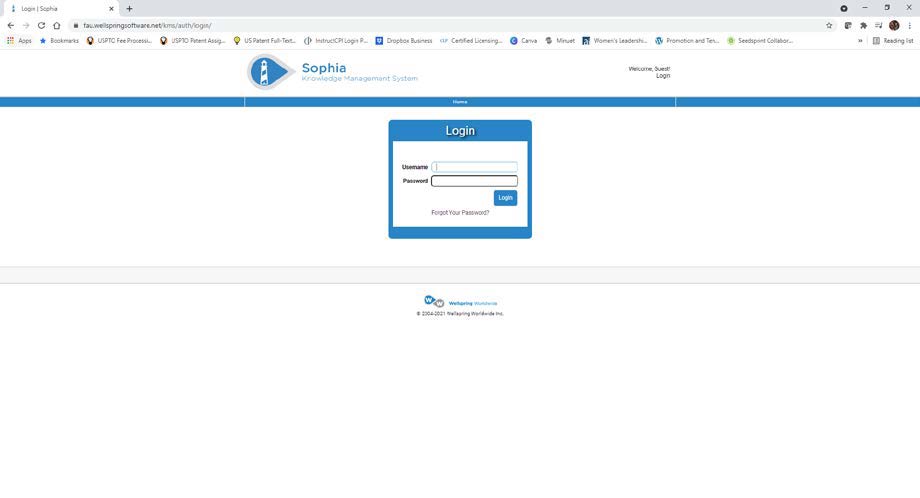Bookmark this page with the star icon
Screen dimensions: 920x498
coord(829,25)
